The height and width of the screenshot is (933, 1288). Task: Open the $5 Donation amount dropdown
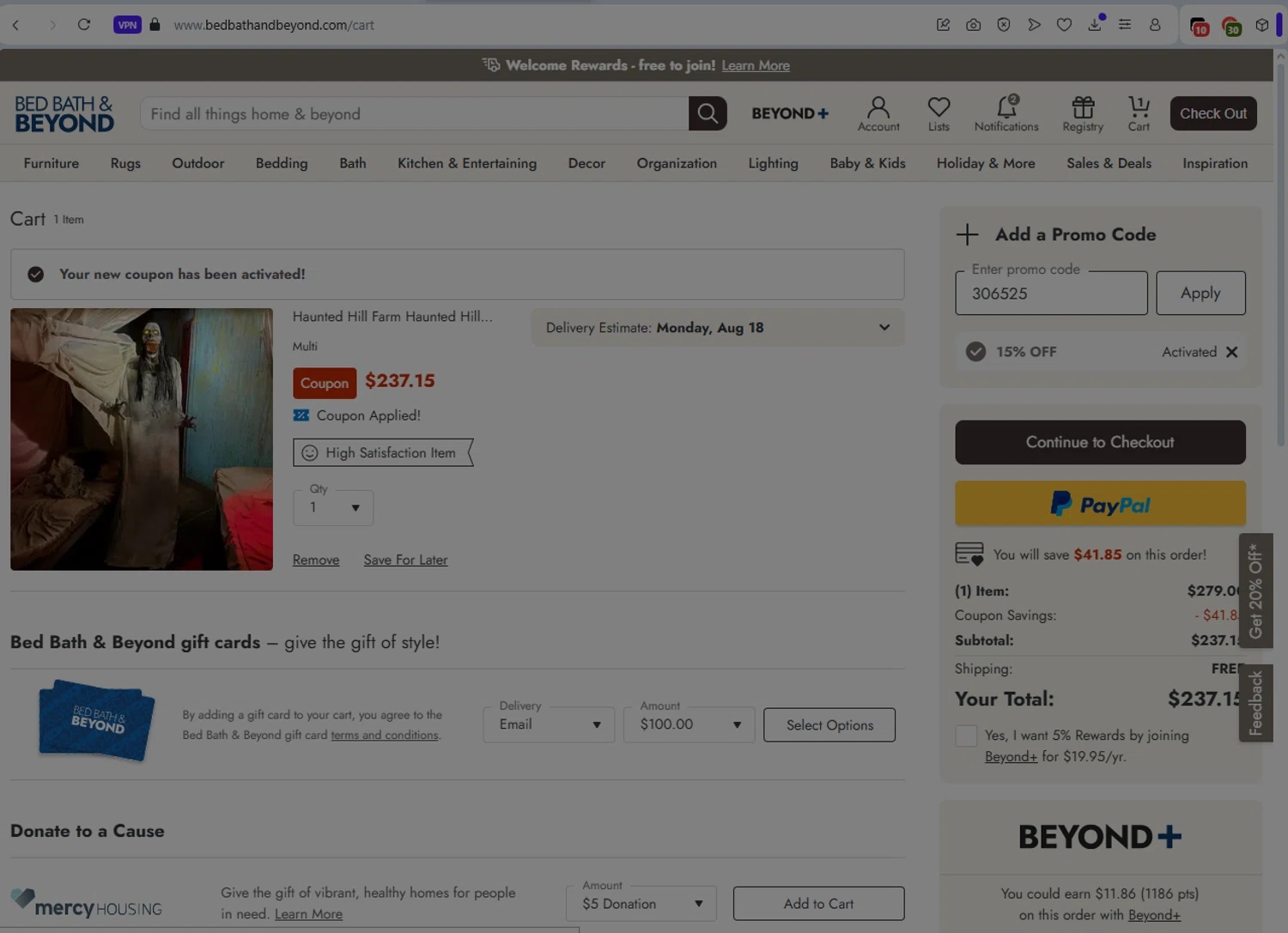pos(641,904)
